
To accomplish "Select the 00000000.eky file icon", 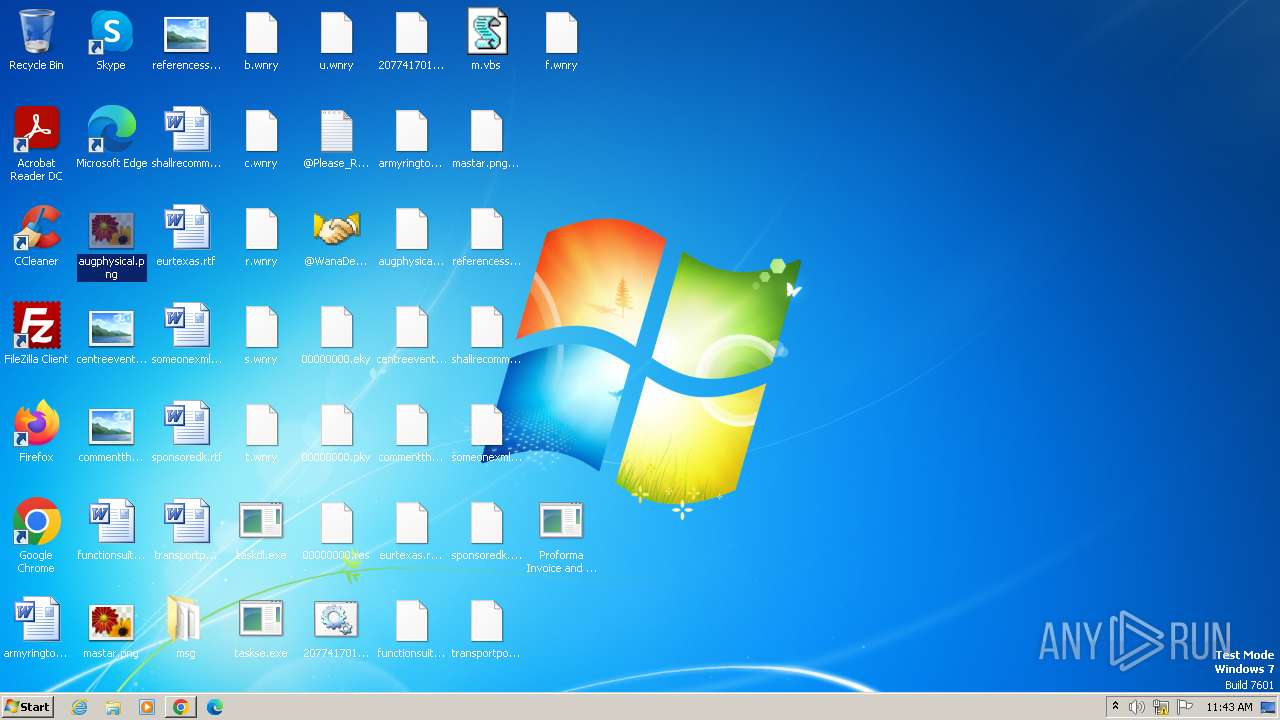I will (x=336, y=335).
